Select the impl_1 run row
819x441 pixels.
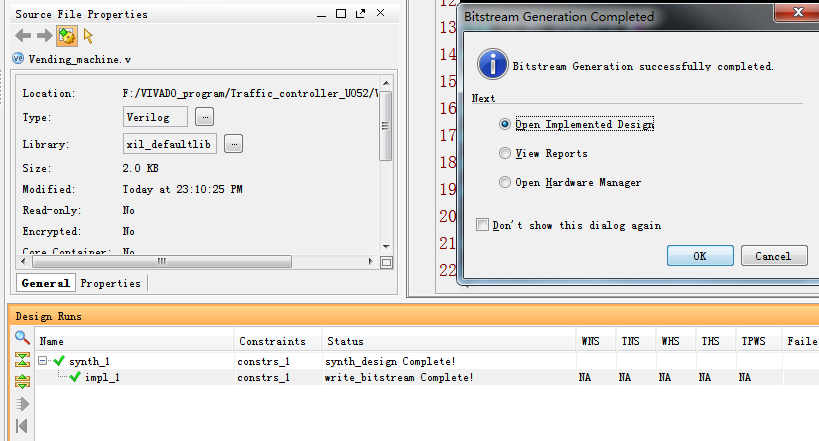pos(426,377)
